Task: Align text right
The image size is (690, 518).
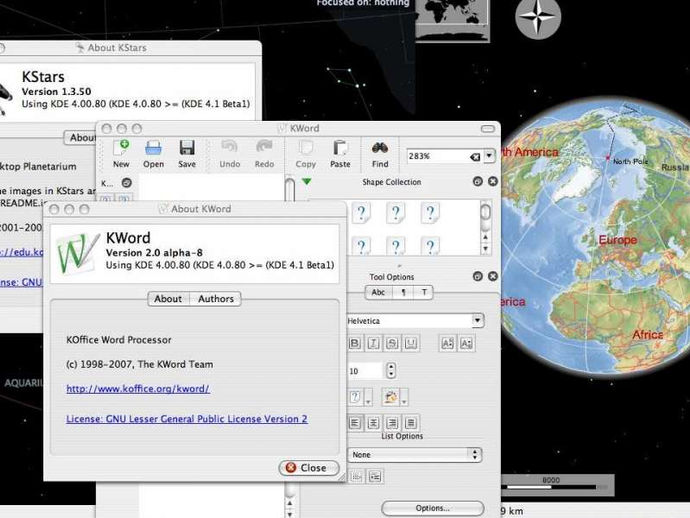Action: pyautogui.click(x=392, y=423)
